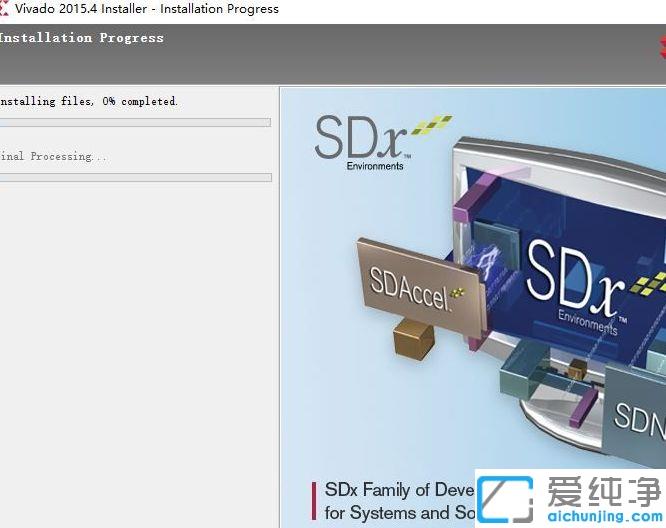Click the "Installation Progress" header title
Viewport: 666px width, 528px height.
click(82, 38)
